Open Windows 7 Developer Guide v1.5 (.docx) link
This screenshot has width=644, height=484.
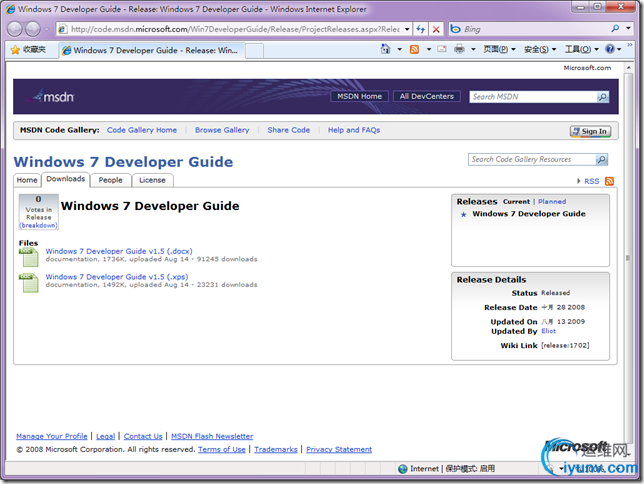click(x=119, y=251)
